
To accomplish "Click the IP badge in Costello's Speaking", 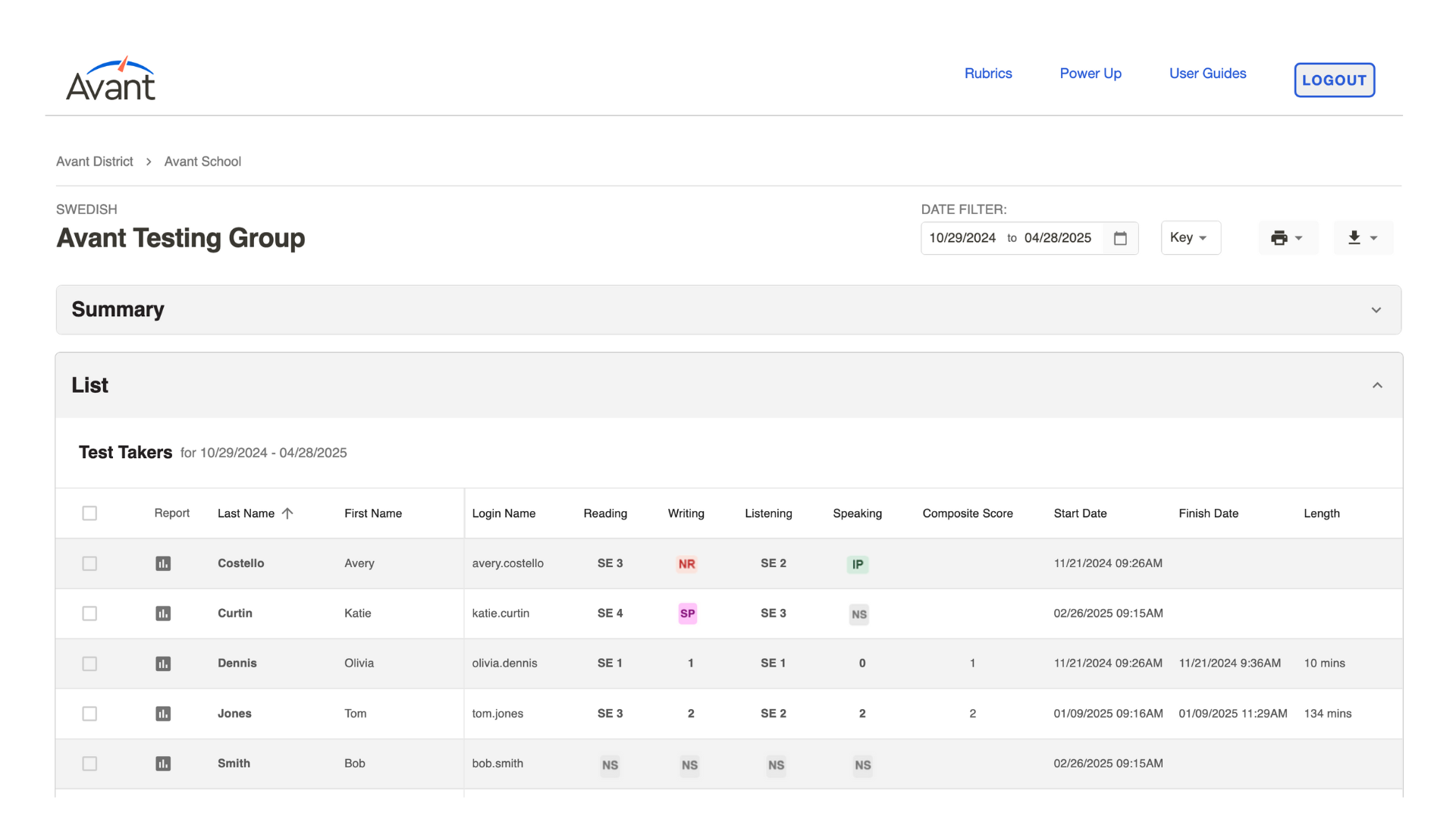I will [858, 564].
